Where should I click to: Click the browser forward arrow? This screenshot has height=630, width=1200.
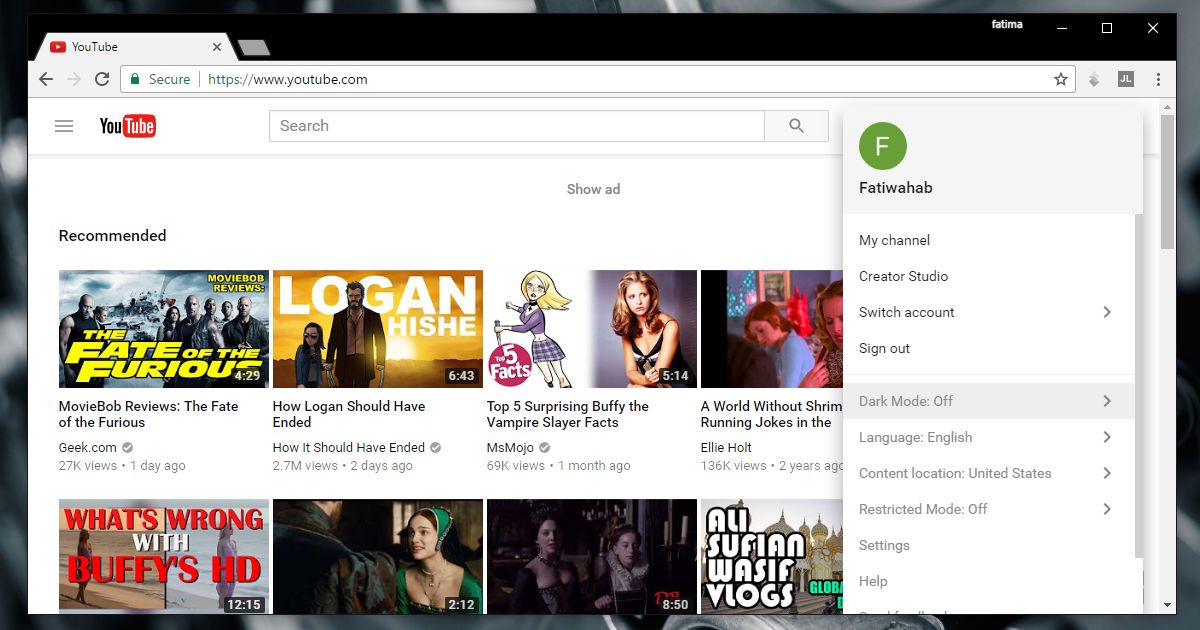coord(73,79)
